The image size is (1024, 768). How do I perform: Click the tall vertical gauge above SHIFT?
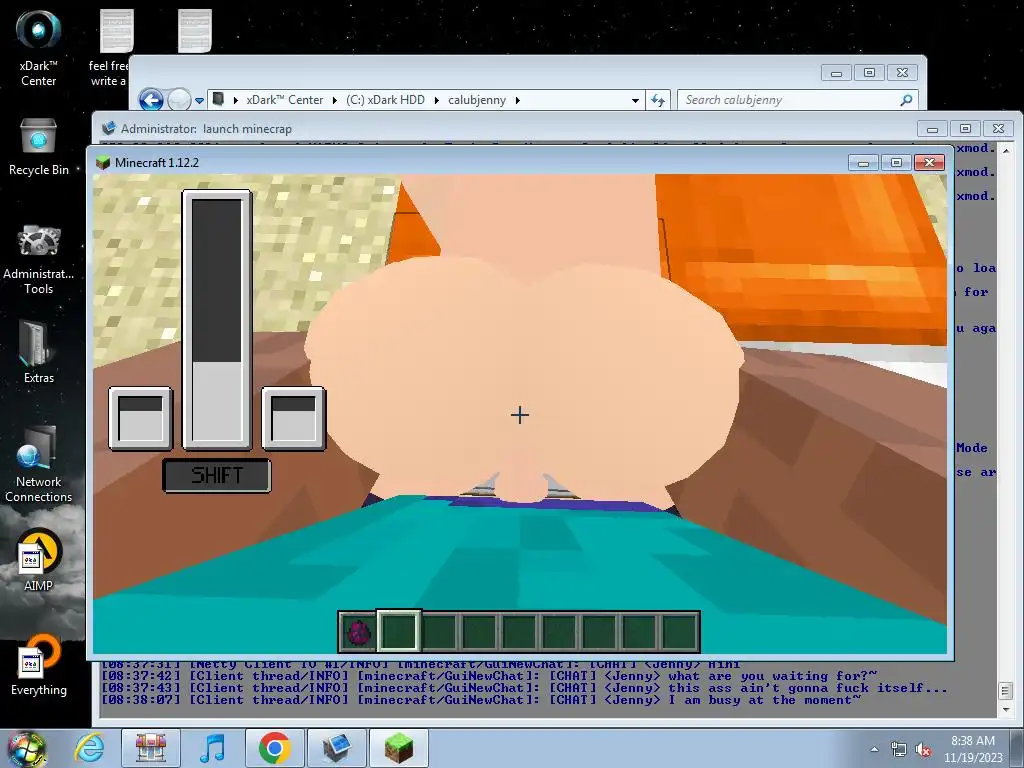pos(217,320)
